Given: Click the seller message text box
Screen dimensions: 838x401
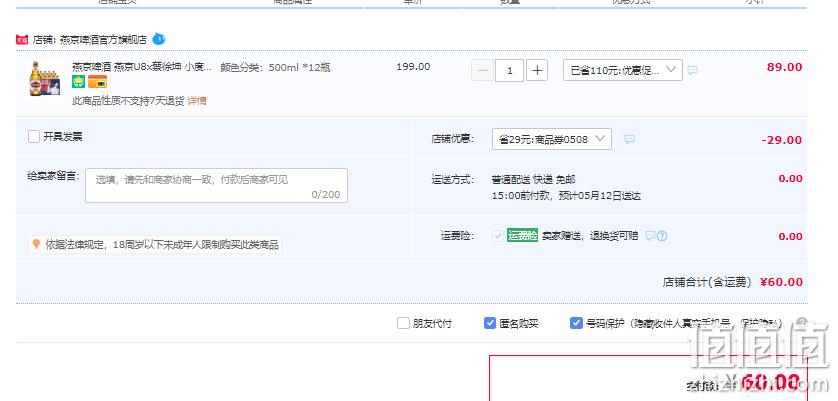Looking at the screenshot, I should tap(216, 186).
